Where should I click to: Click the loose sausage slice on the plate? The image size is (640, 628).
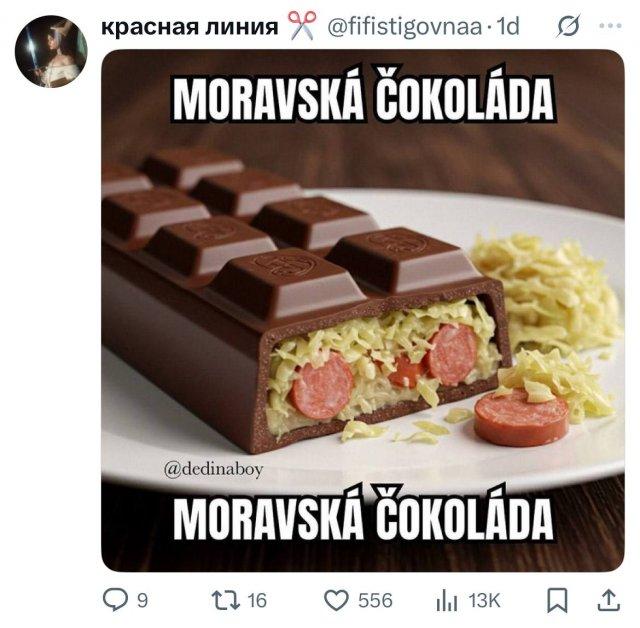tap(521, 417)
